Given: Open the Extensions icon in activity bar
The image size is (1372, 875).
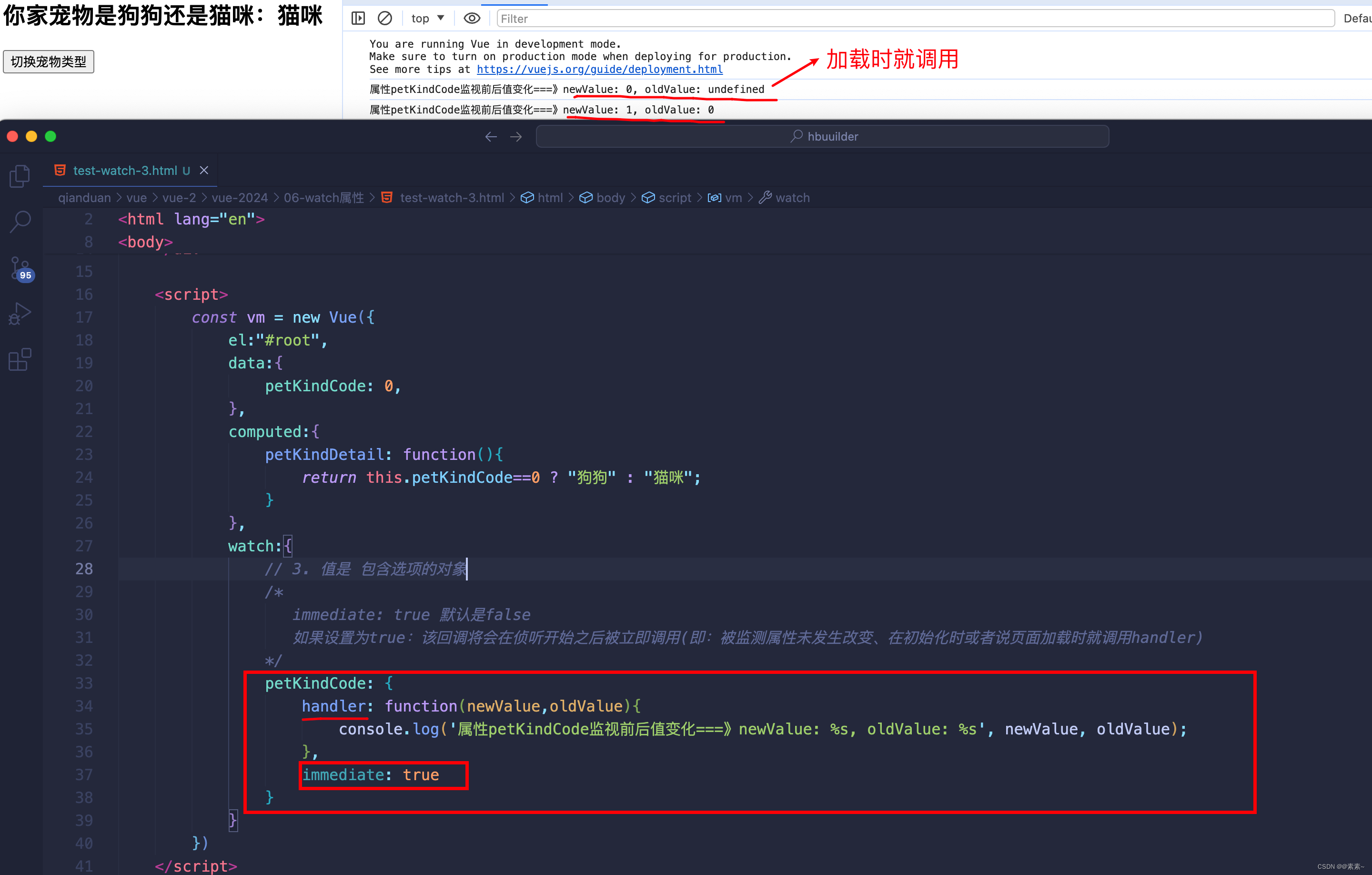Looking at the screenshot, I should pyautogui.click(x=20, y=360).
